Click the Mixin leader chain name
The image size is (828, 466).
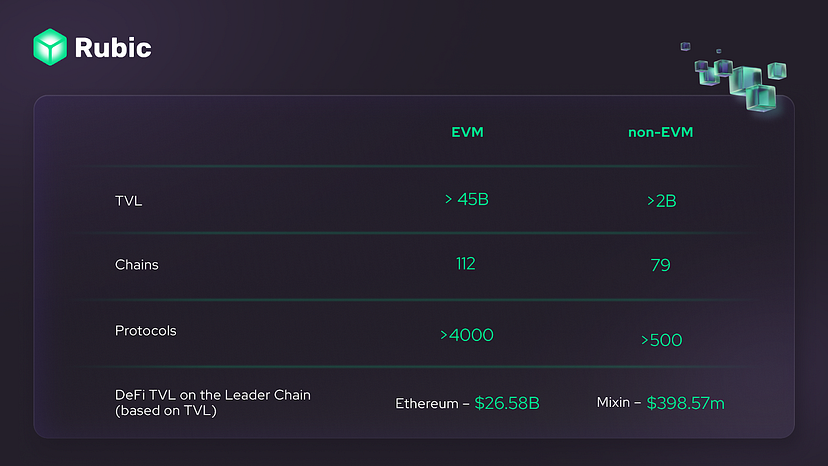(x=613, y=403)
